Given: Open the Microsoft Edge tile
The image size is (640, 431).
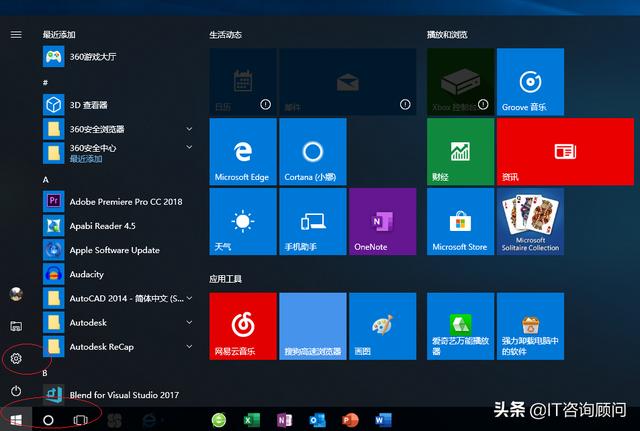Looking at the screenshot, I should pos(242,151).
